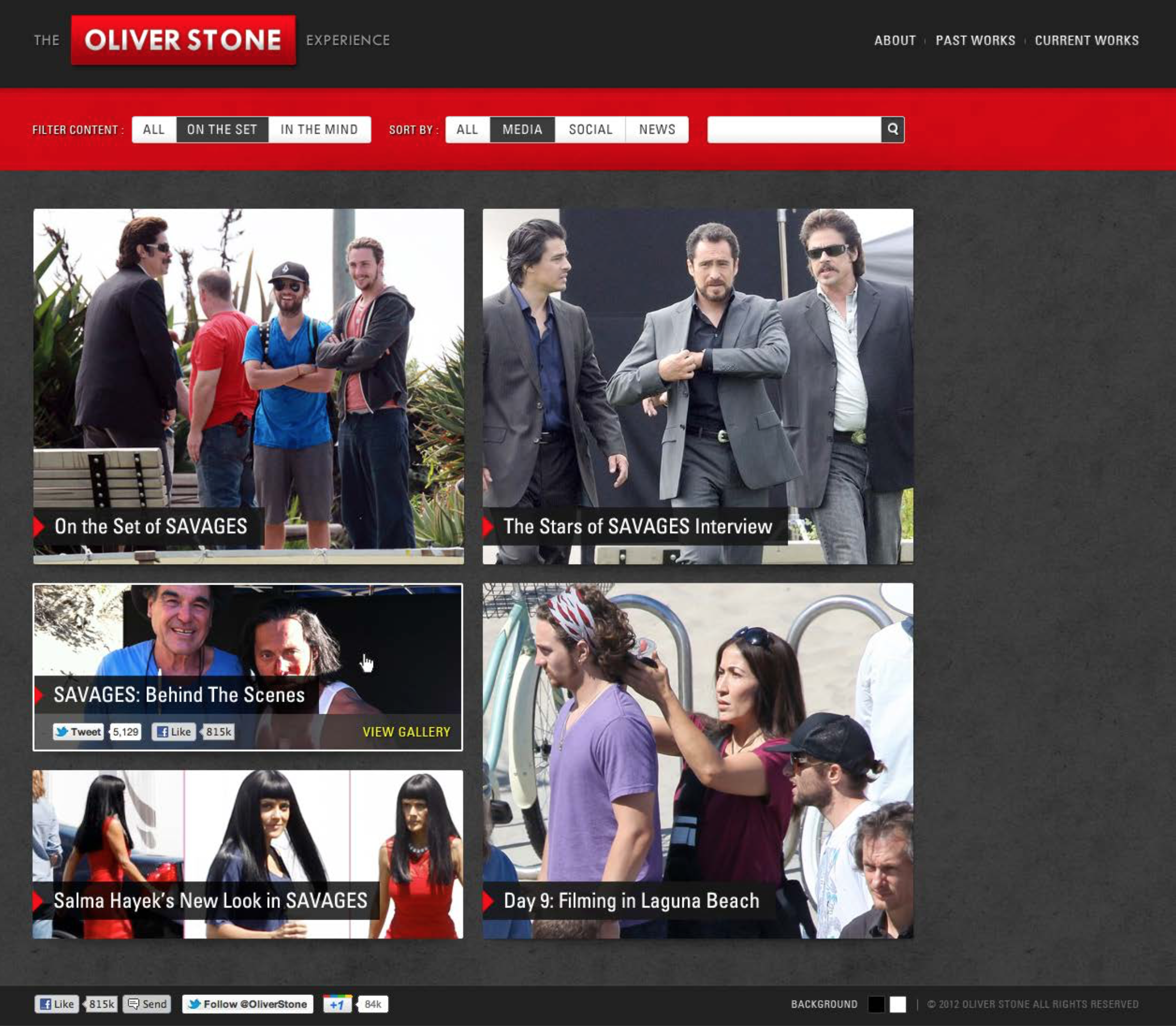Click red arrow beside Day 9 Laguna Beach
The height and width of the screenshot is (1026, 1176).
click(x=488, y=901)
